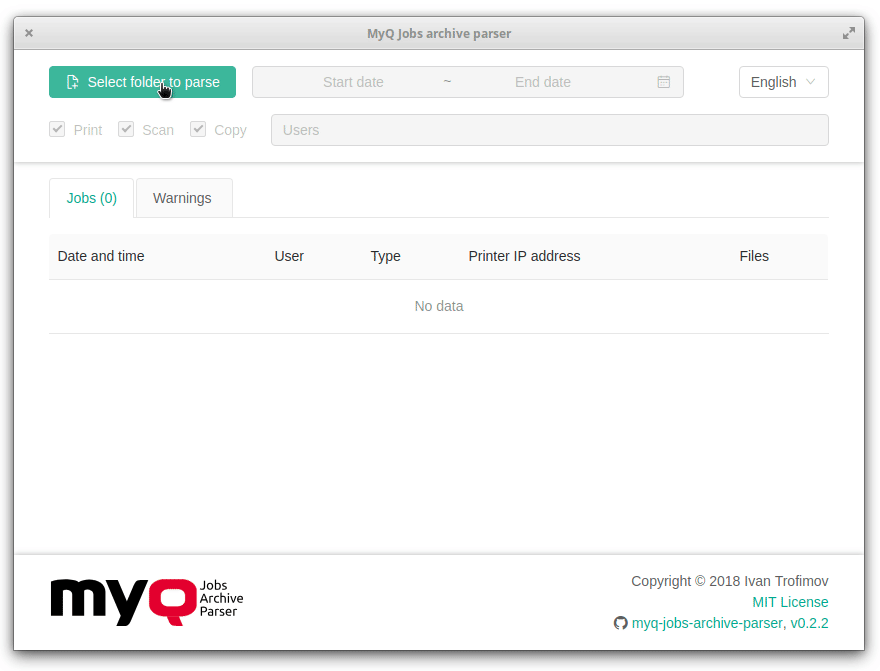Set the End date field
This screenshot has width=880, height=671.
point(543,82)
